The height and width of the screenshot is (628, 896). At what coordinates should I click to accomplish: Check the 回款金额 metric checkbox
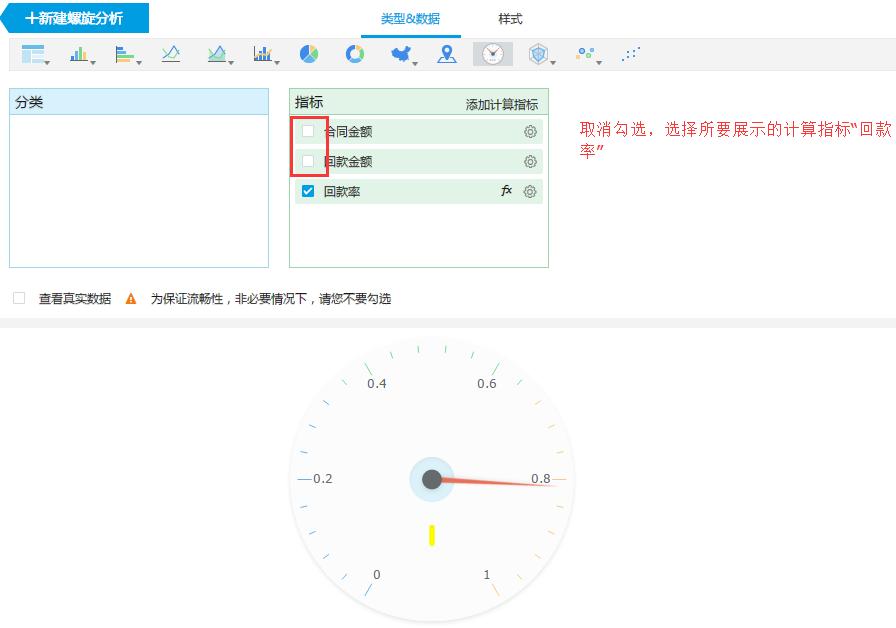[310, 161]
